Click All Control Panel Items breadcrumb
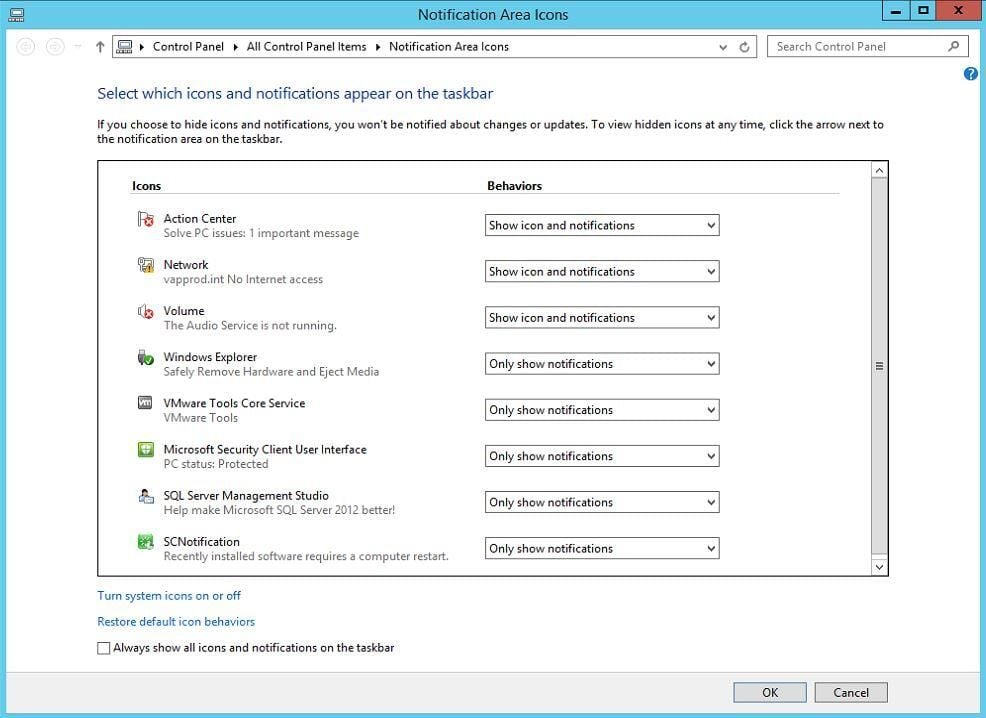Image resolution: width=986 pixels, height=718 pixels. pos(306,47)
